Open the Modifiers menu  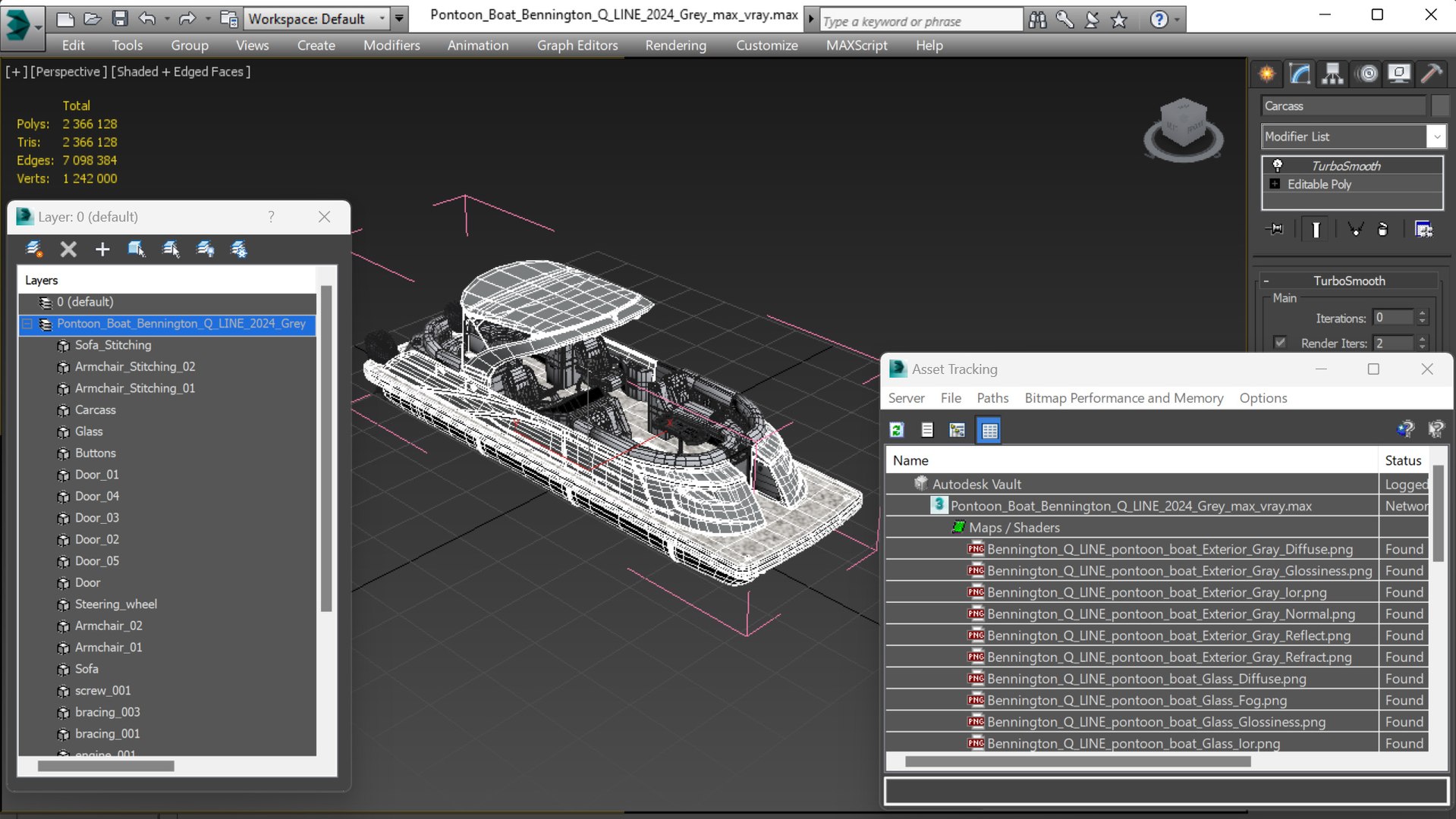coord(392,45)
